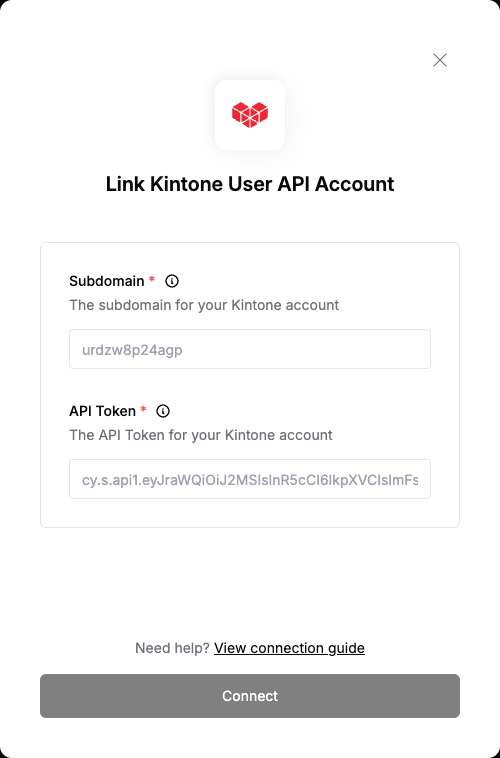Click the red Kintone cube logo
Viewport: 500px width, 758px height.
(x=250, y=115)
